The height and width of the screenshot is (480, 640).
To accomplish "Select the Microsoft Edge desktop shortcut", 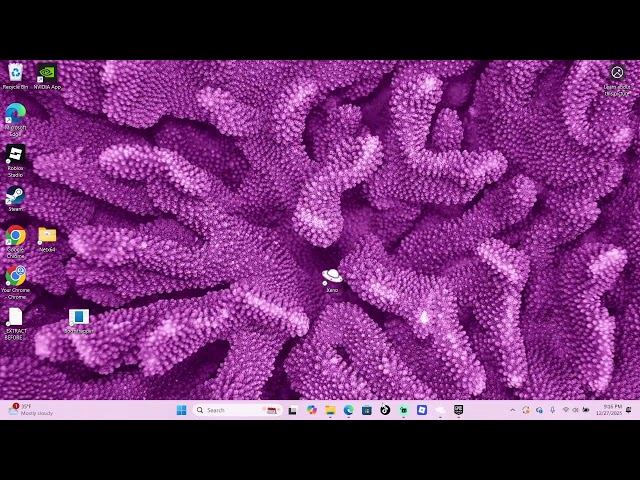I will (16, 119).
